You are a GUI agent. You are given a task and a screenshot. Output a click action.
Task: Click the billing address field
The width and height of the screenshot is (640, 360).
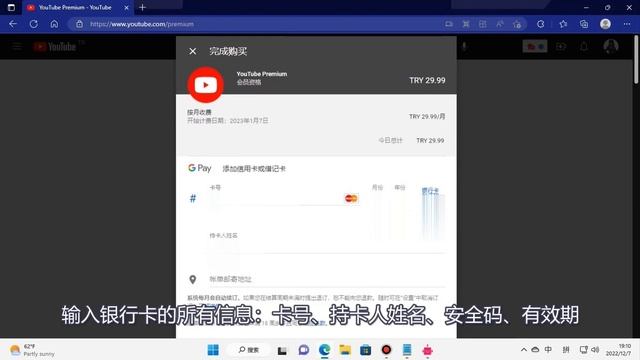(x=327, y=279)
